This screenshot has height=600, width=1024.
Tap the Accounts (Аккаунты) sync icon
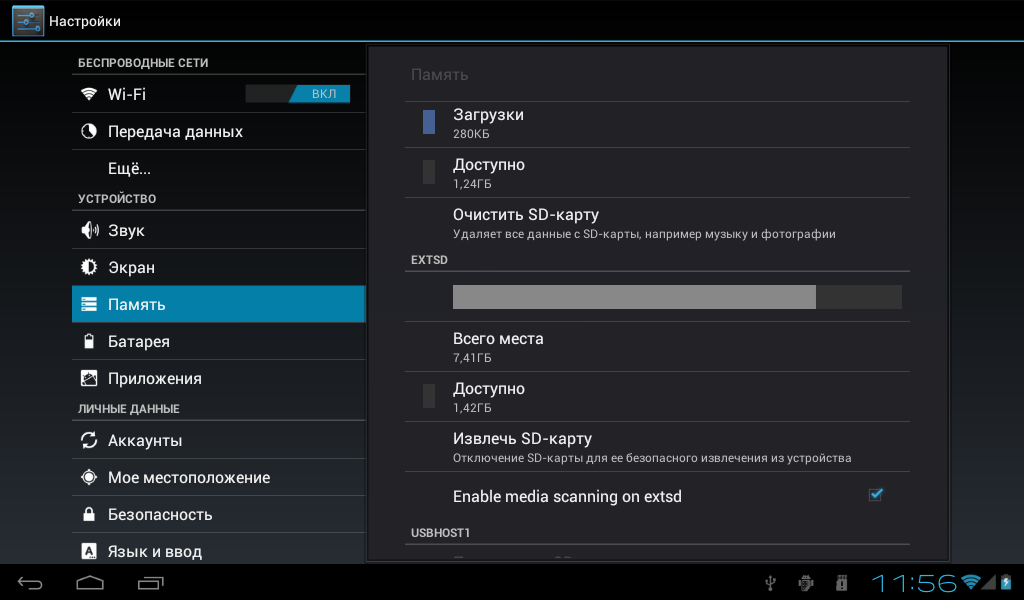click(89, 441)
